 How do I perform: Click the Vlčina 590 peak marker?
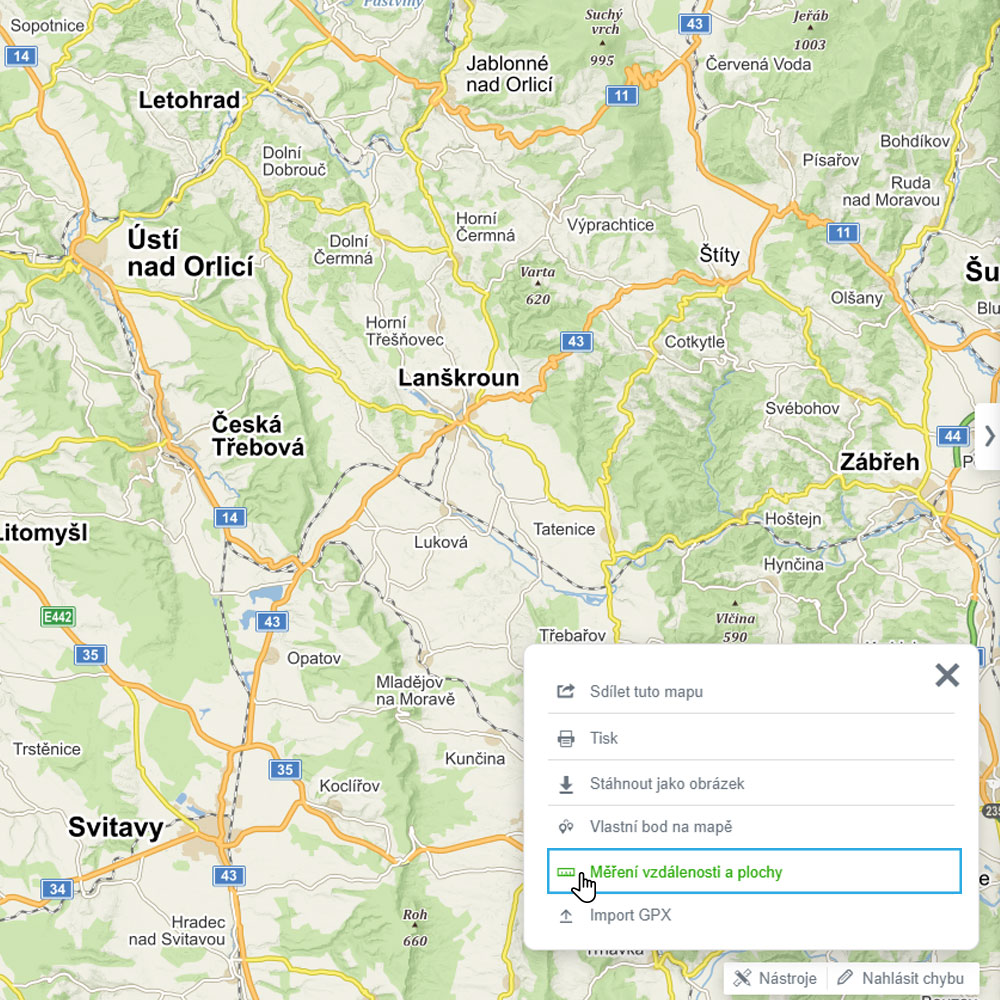[x=736, y=623]
